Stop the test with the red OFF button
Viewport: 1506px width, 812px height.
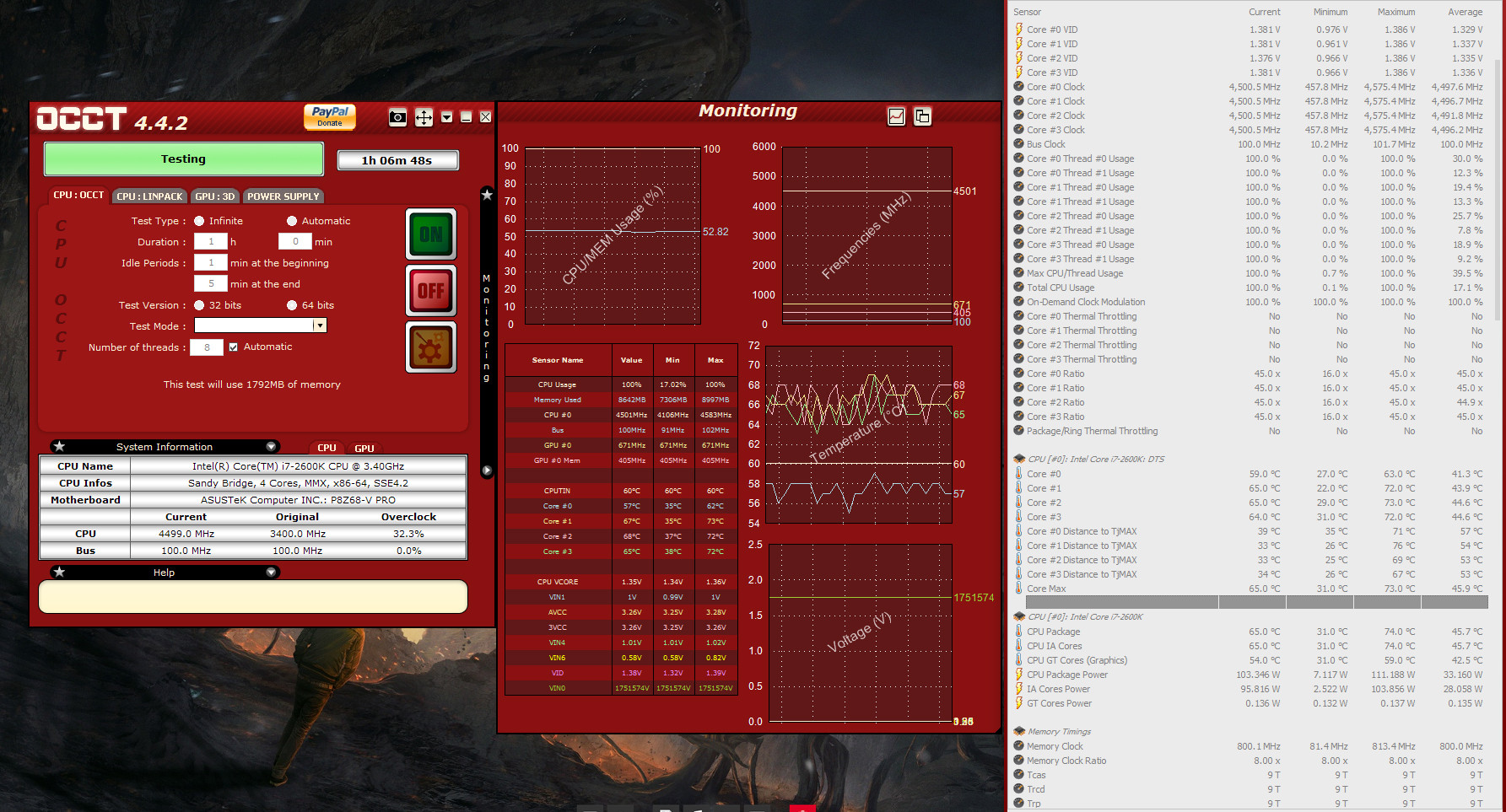[431, 291]
